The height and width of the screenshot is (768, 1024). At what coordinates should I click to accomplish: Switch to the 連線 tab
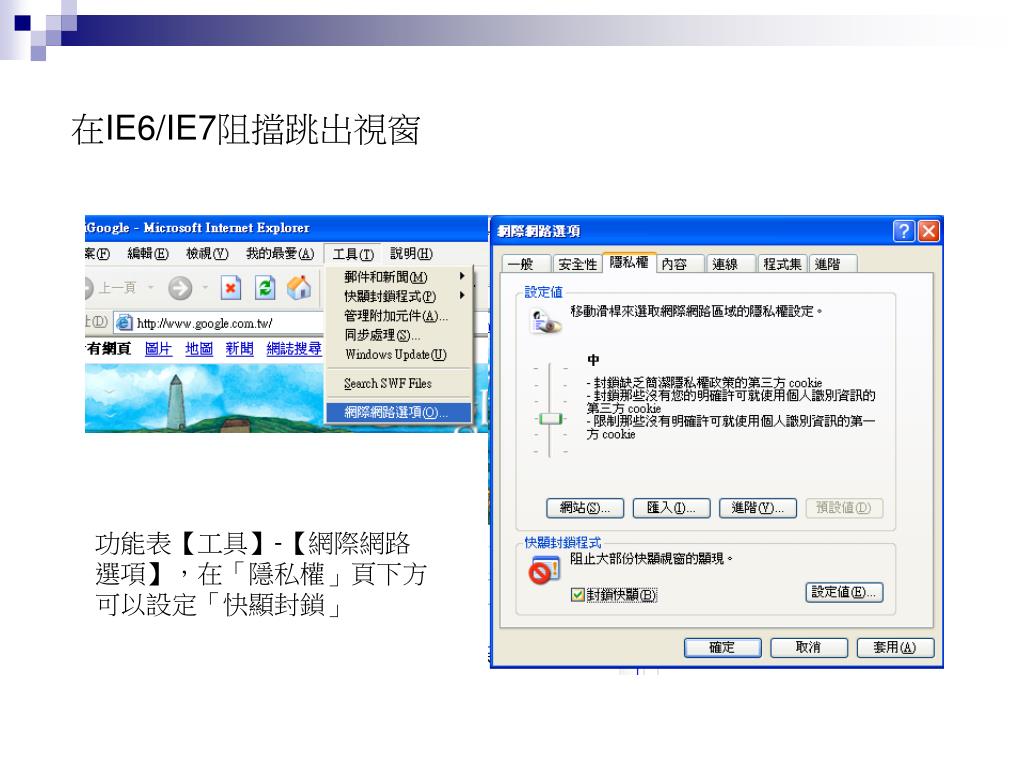click(729, 264)
